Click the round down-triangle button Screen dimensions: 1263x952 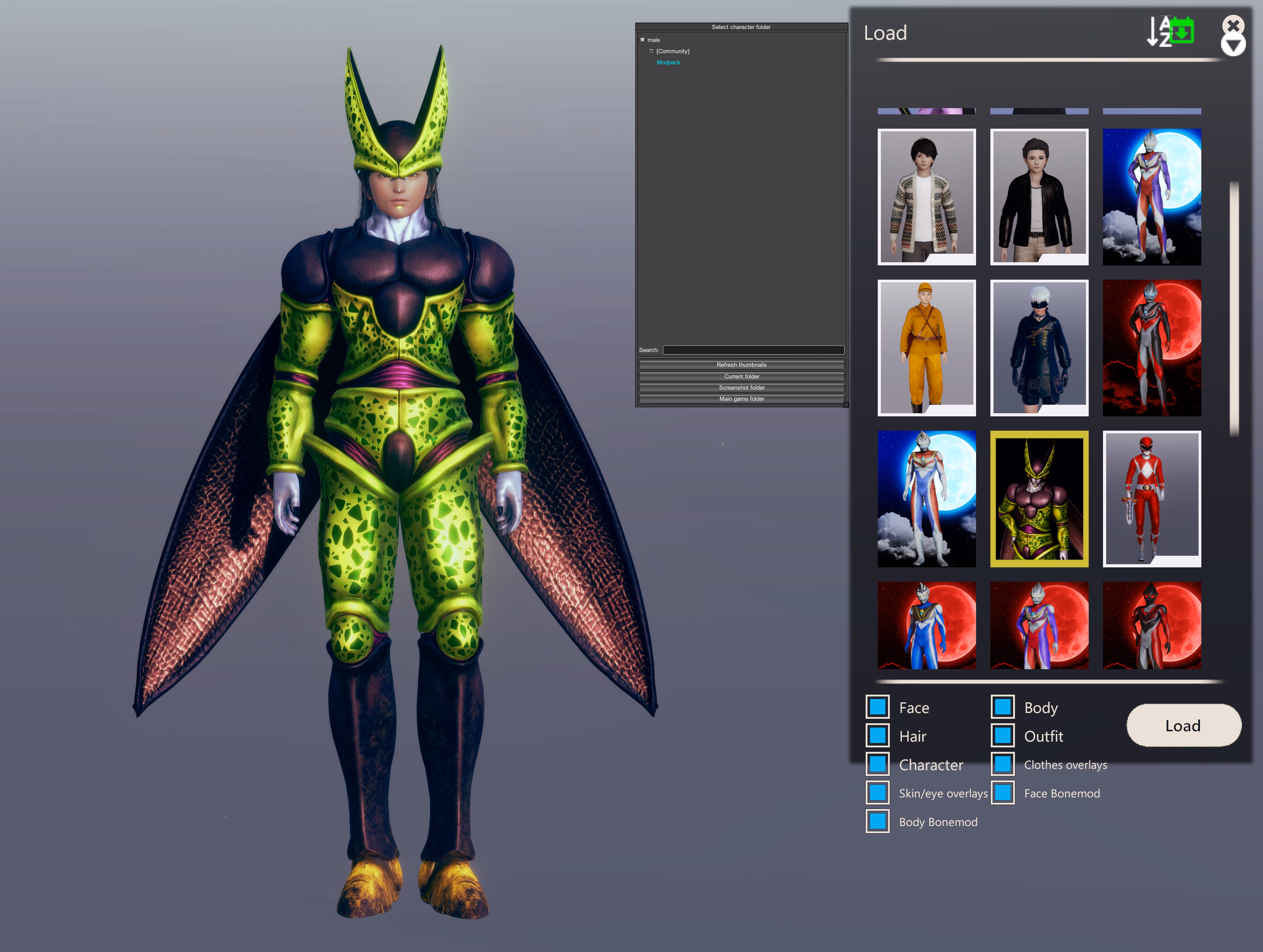coord(1233,46)
